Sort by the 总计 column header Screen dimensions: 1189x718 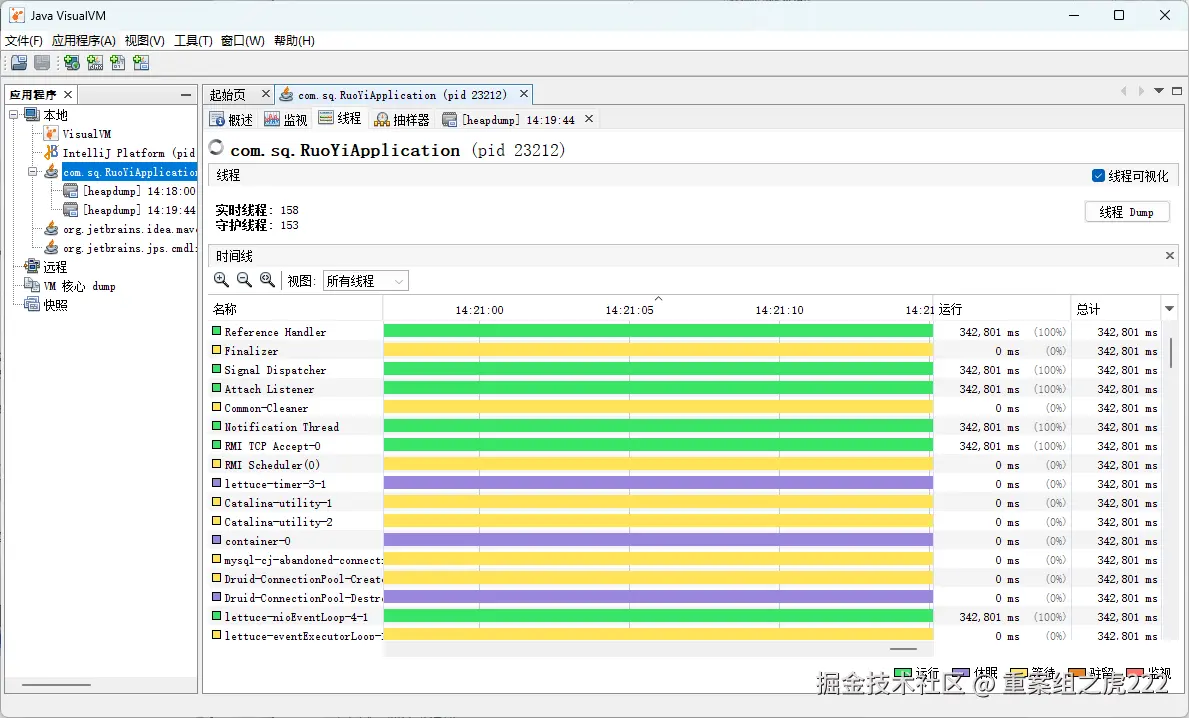[x=1115, y=309]
